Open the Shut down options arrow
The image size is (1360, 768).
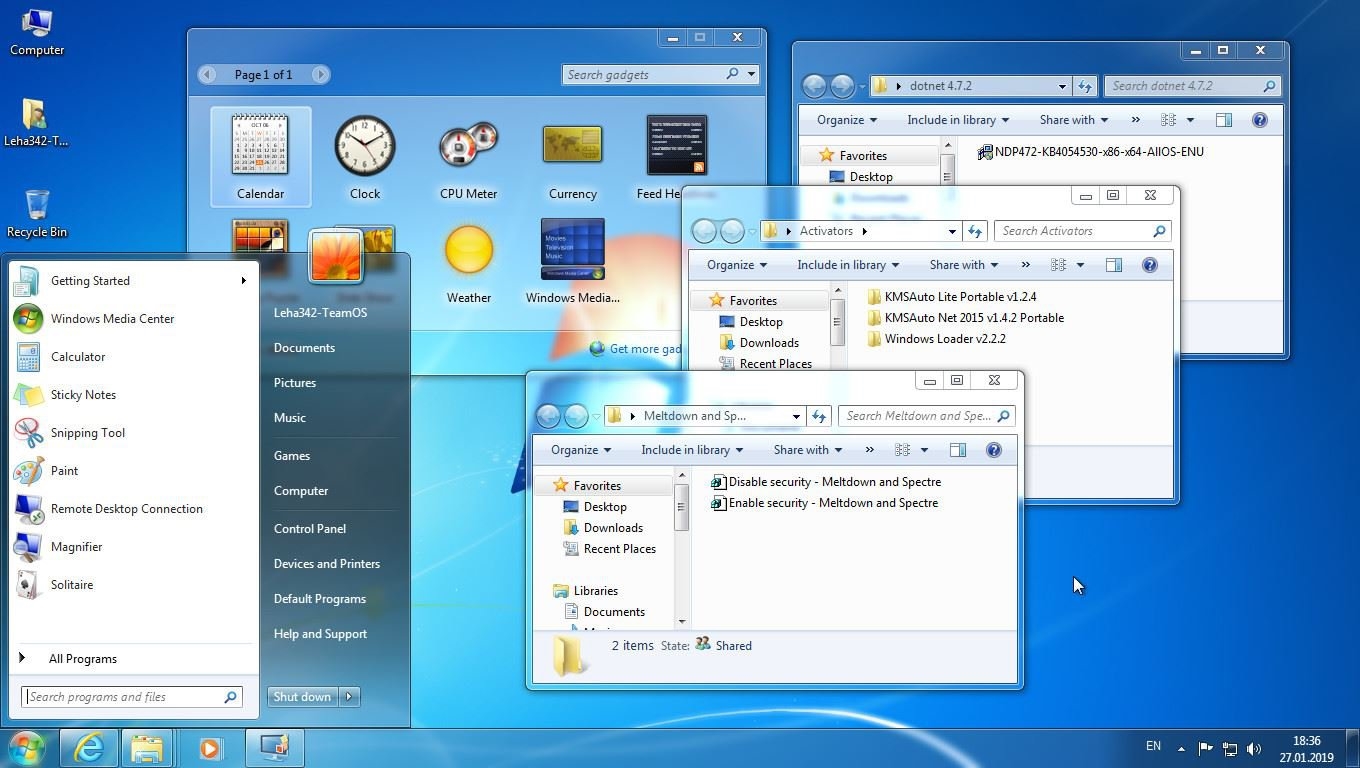tap(349, 697)
